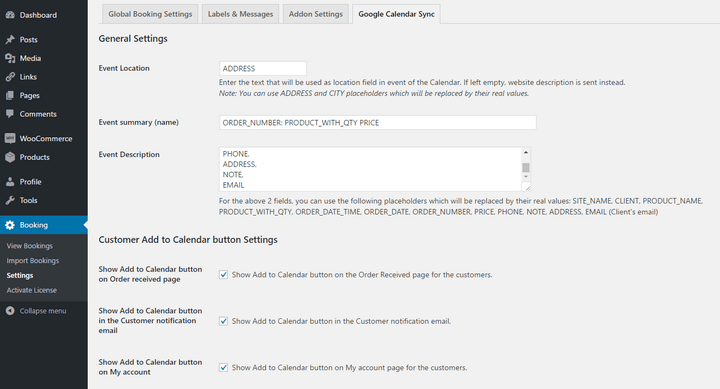720x389 pixels.
Task: Uncheck Add to Calendar in Customer notification email
Action: pos(223,321)
